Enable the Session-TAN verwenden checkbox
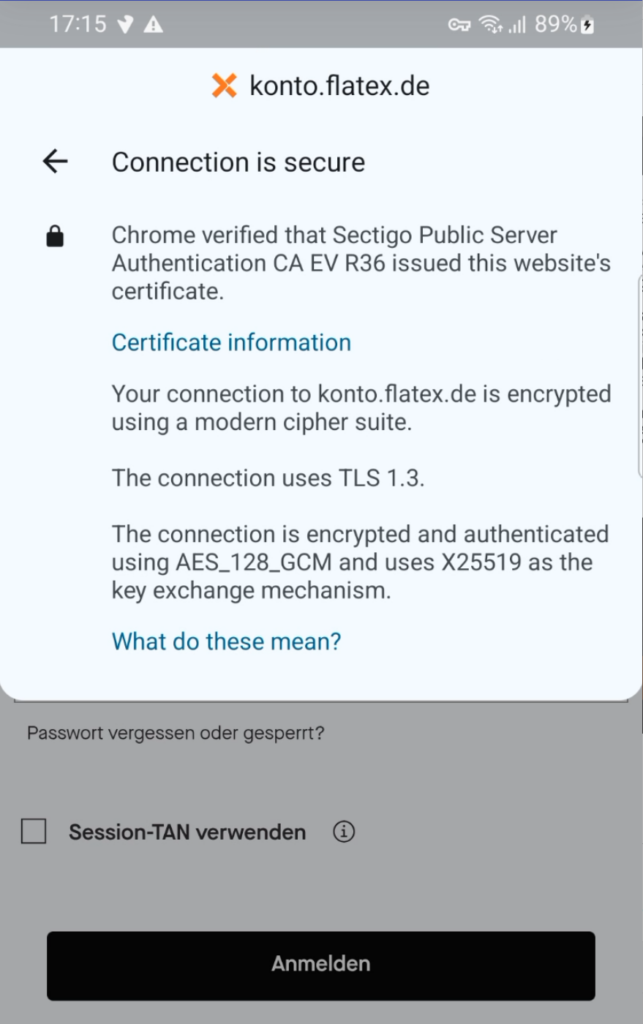Screen dimensions: 643x1024 tap(34, 832)
